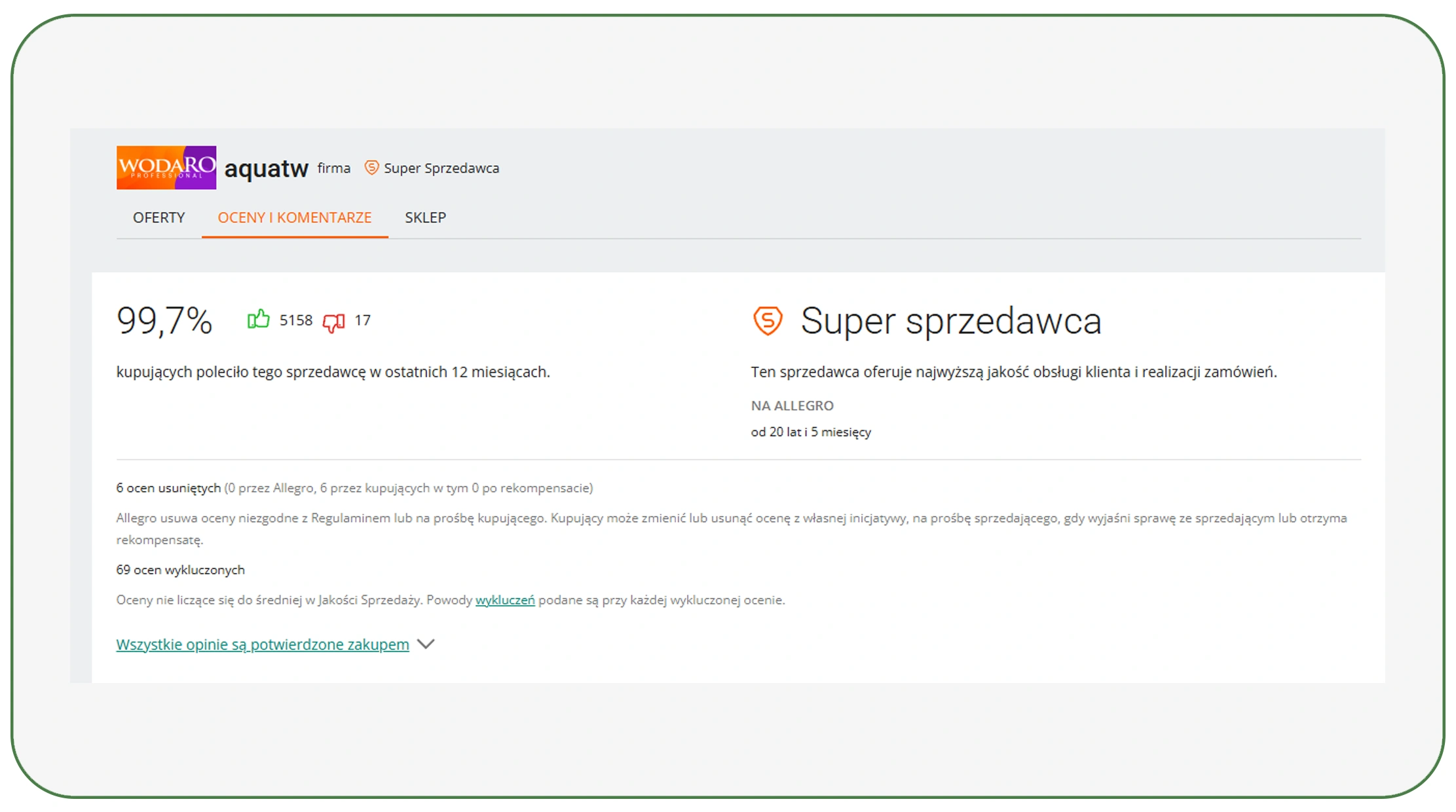The height and width of the screenshot is (812, 1456).
Task: Click the 17 negative ratings count
Action: click(x=362, y=320)
